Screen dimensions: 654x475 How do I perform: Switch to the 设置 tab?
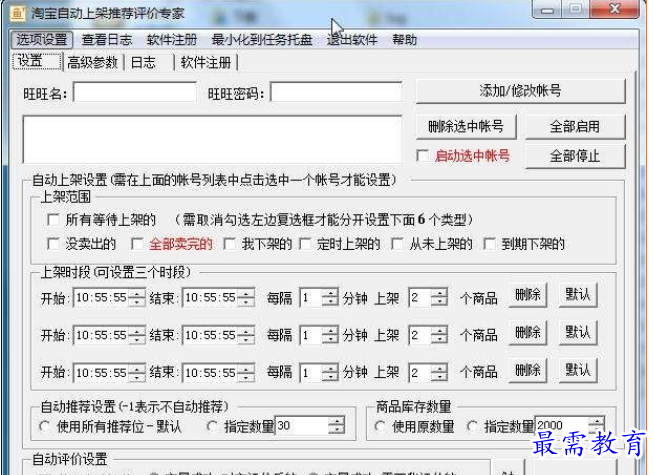click(37, 61)
